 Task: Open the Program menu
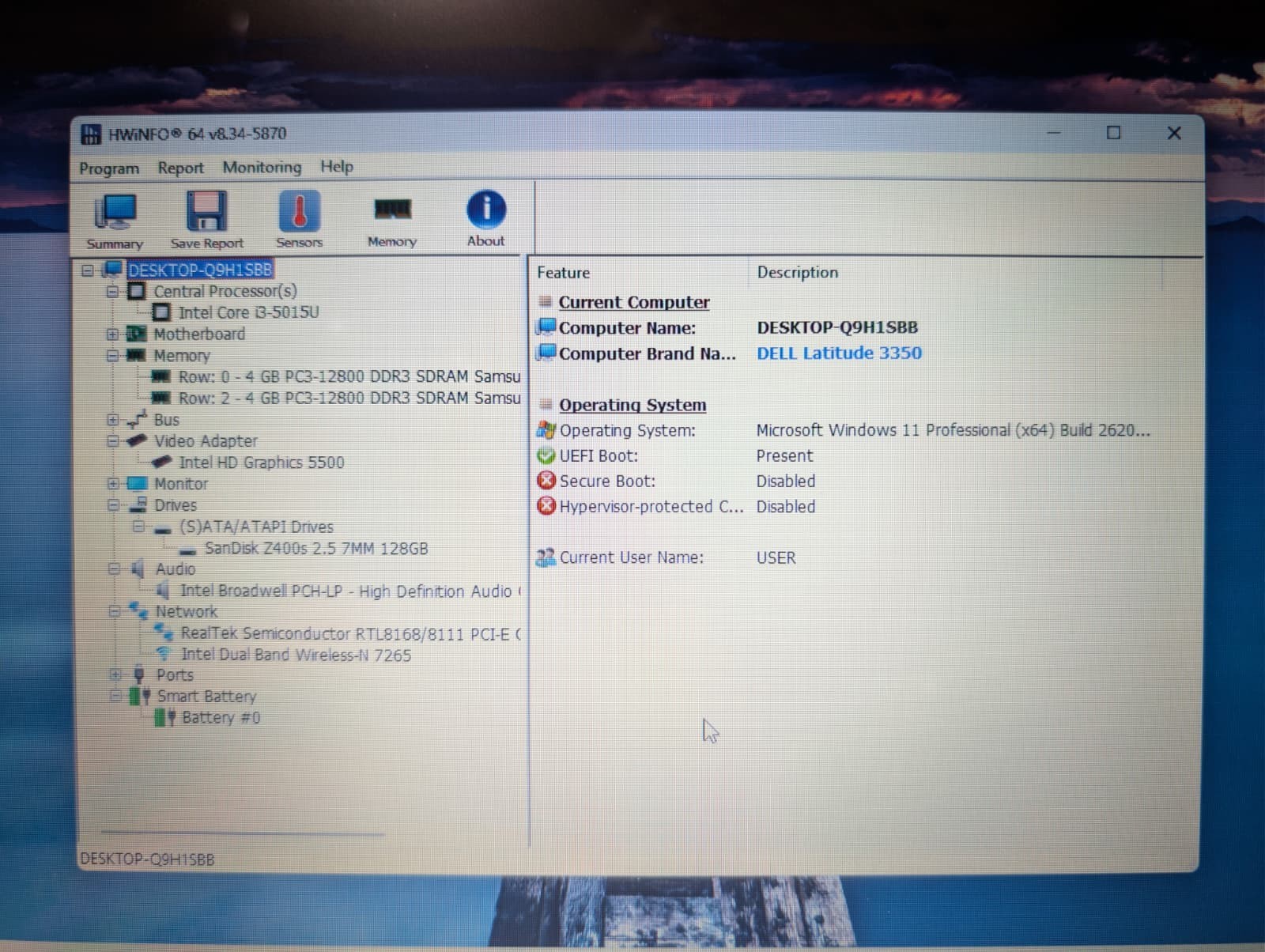[x=109, y=168]
